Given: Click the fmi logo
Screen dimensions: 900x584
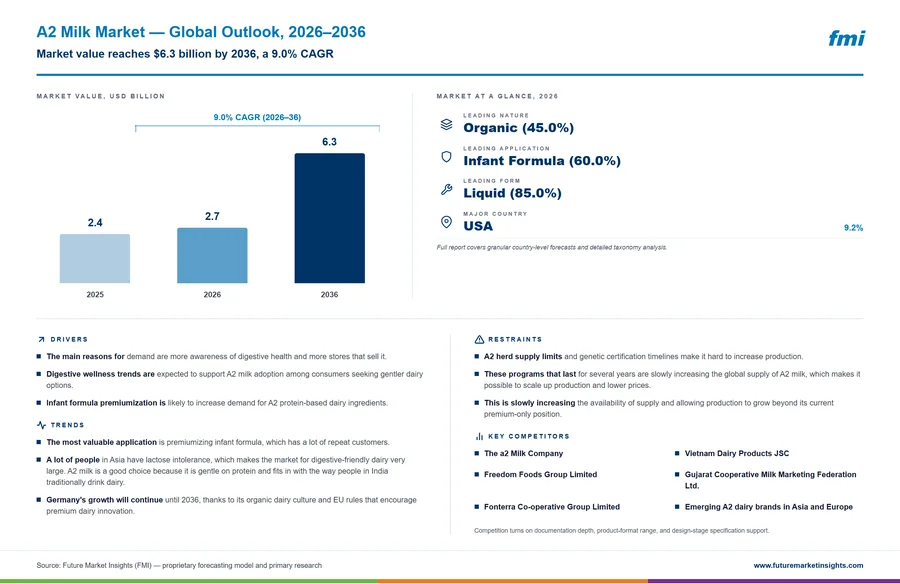Looking at the screenshot, I should pyautogui.click(x=846, y=38).
